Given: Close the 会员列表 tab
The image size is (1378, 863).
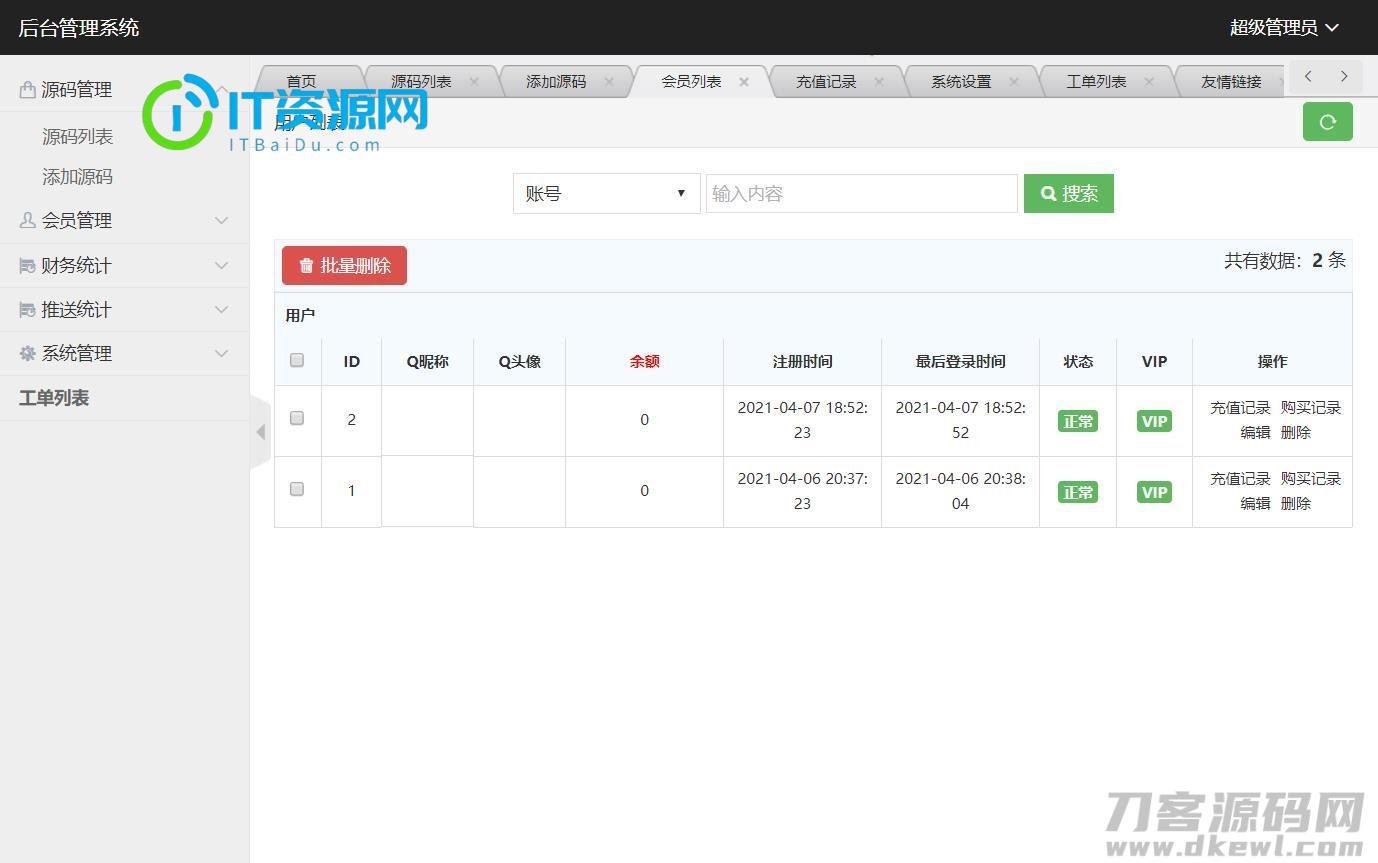Looking at the screenshot, I should [744, 82].
